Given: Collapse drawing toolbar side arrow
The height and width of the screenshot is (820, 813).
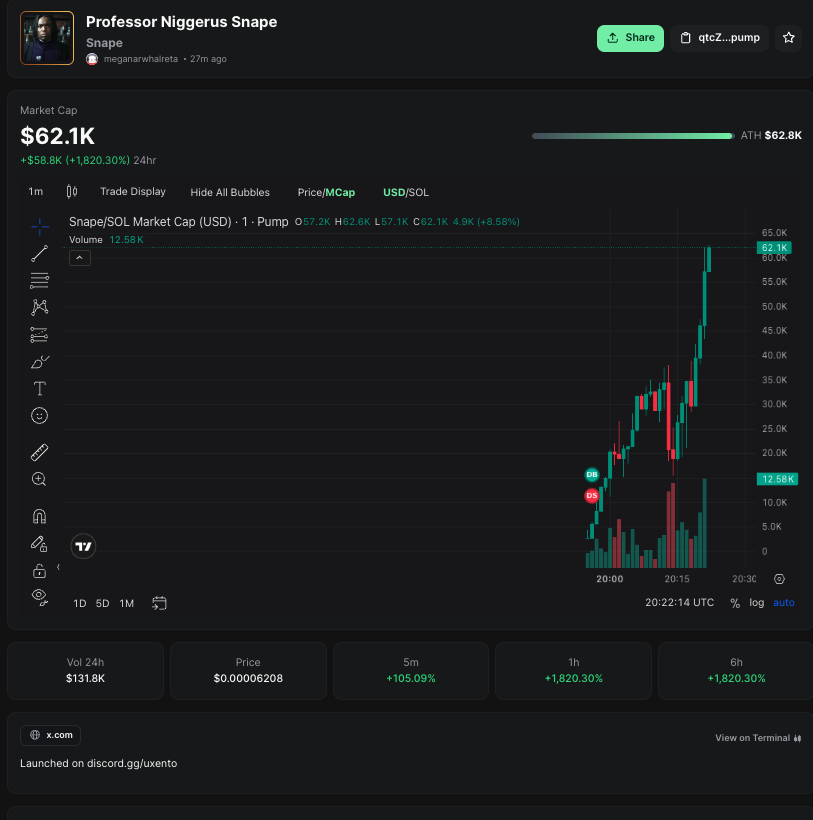Looking at the screenshot, I should click(58, 567).
